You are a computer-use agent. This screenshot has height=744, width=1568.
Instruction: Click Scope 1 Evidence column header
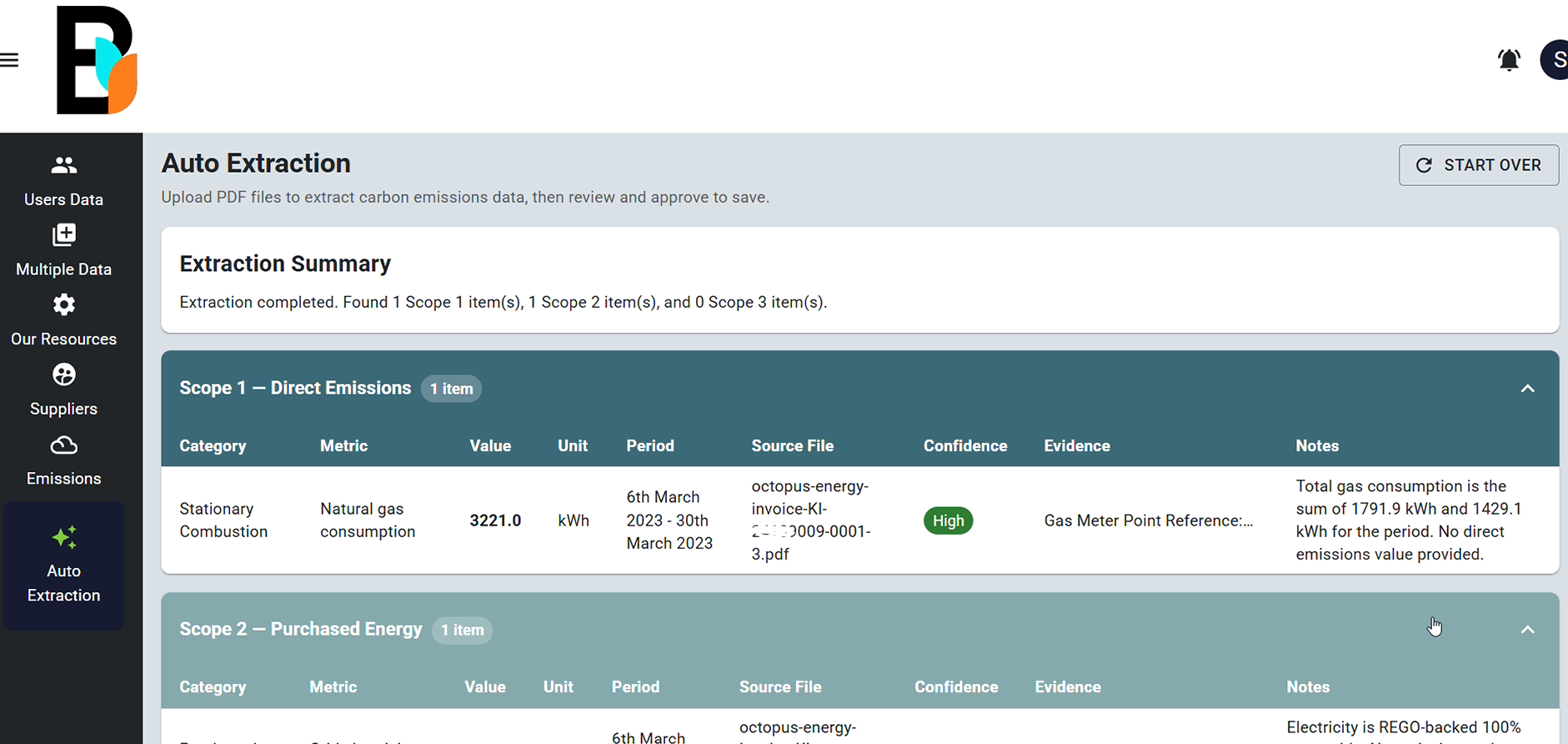[1077, 446]
